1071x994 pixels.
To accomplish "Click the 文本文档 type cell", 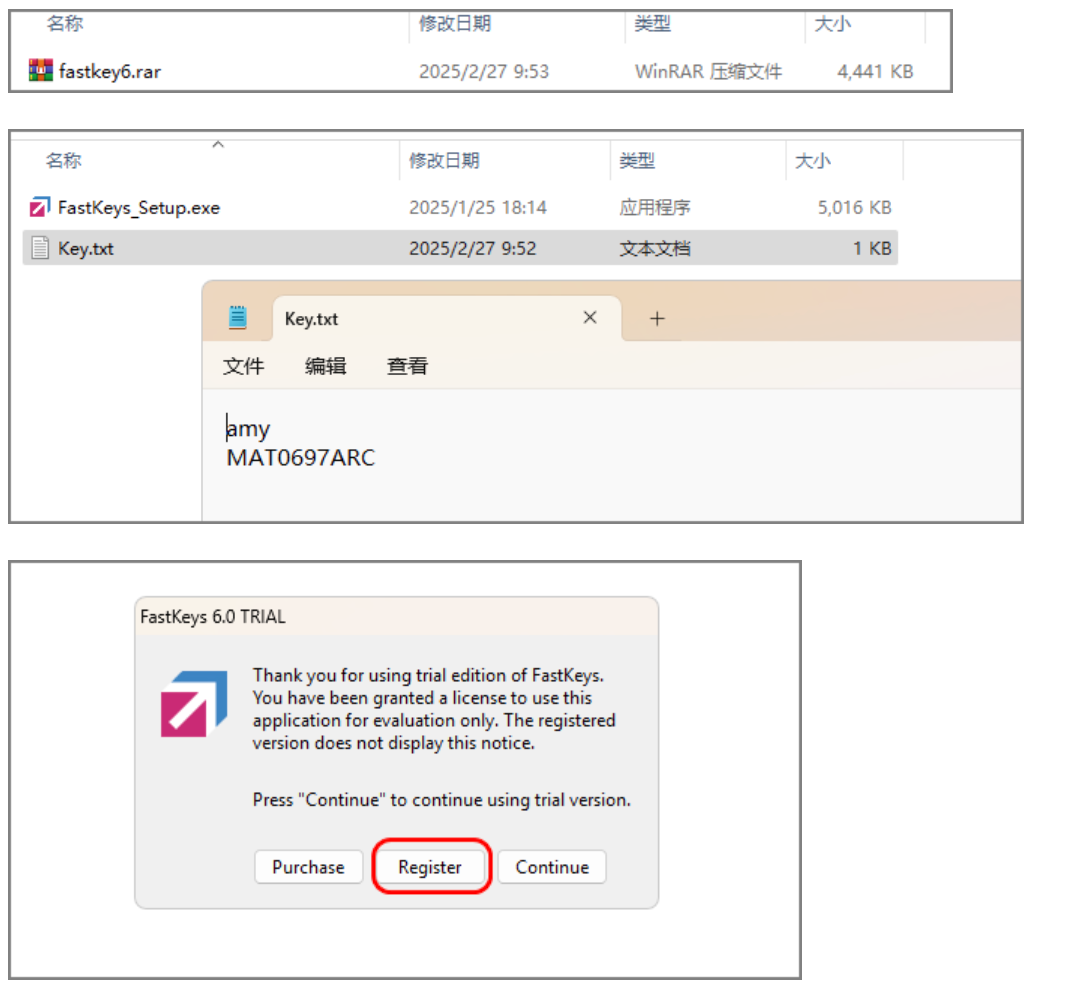I will 654,249.
